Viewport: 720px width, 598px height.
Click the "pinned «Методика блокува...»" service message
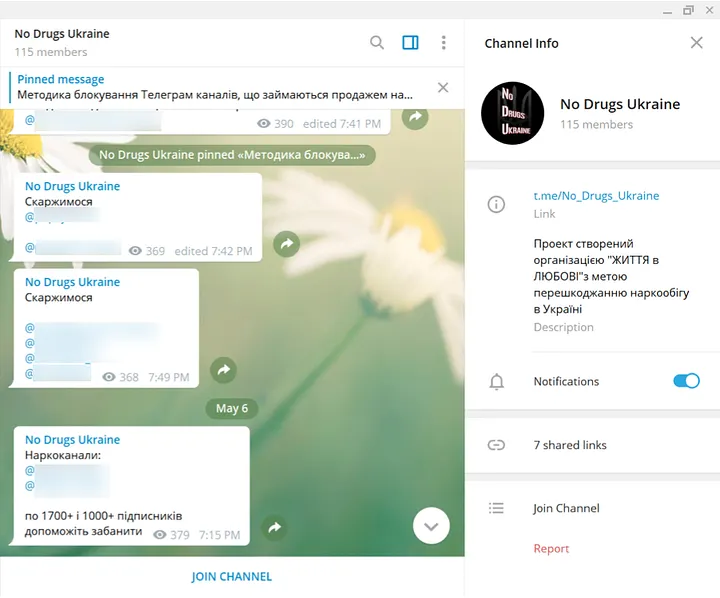232,155
